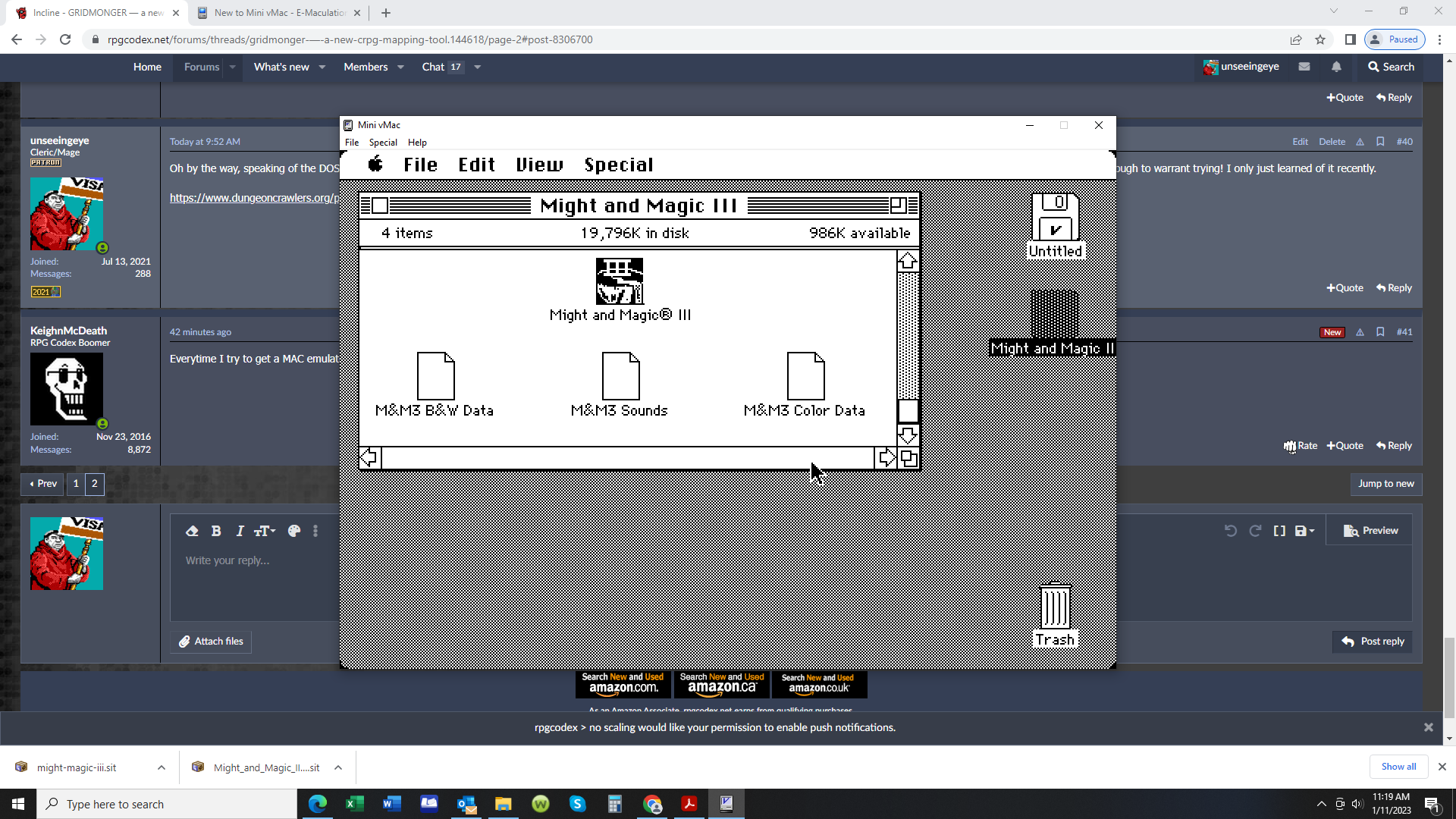
Task: Open Mini vMac window File menu
Action: tap(352, 142)
